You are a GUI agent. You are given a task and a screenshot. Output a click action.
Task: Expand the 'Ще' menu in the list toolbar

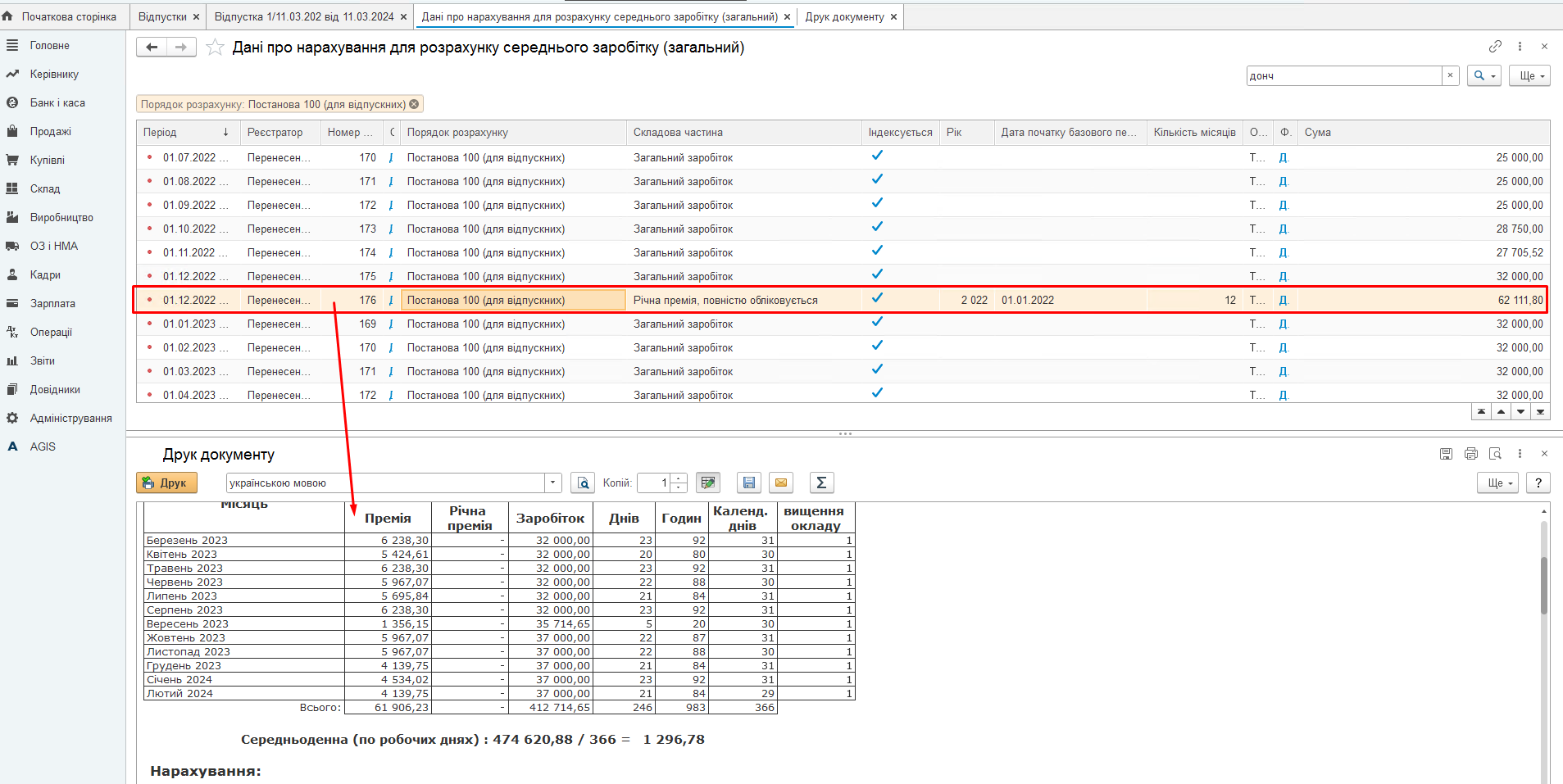coord(1530,75)
